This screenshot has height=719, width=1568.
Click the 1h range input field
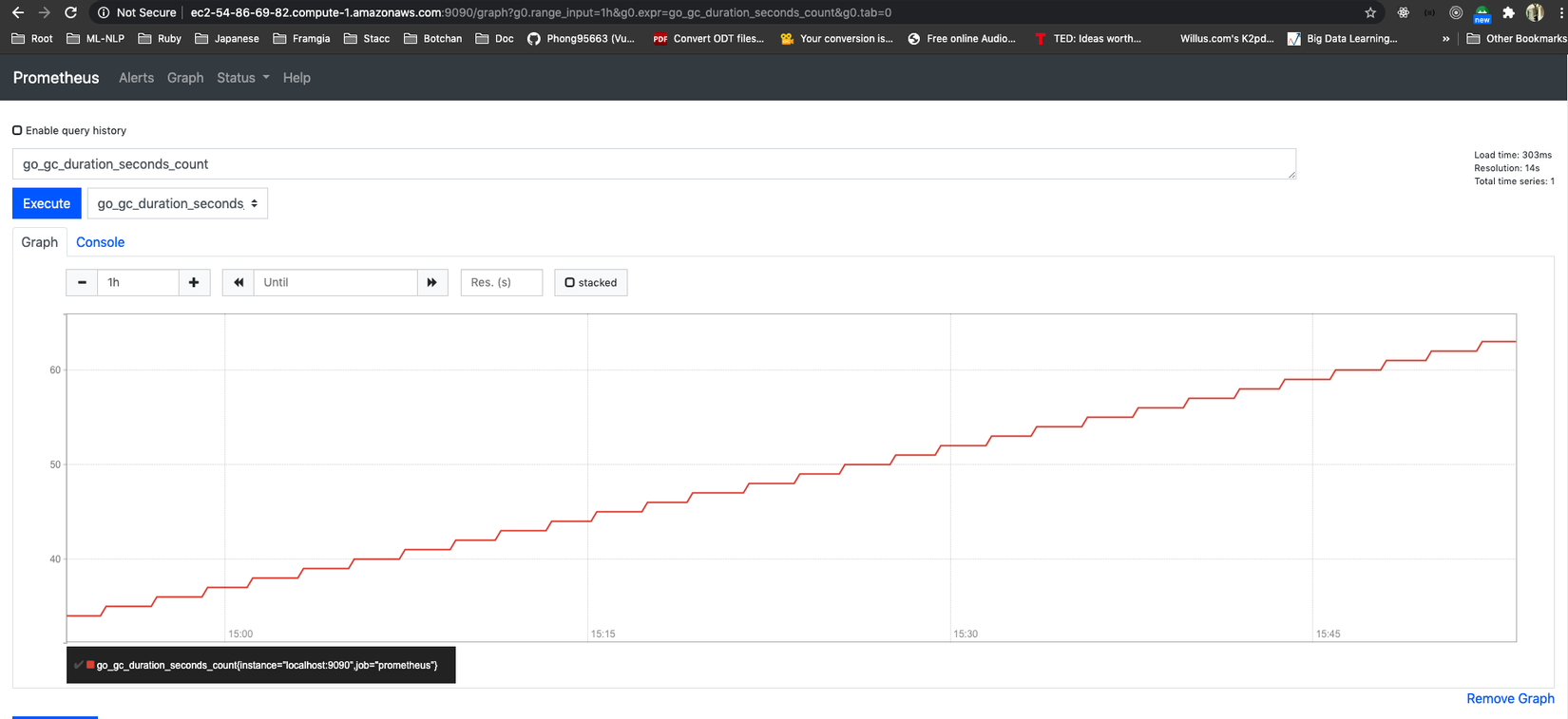[x=138, y=282]
